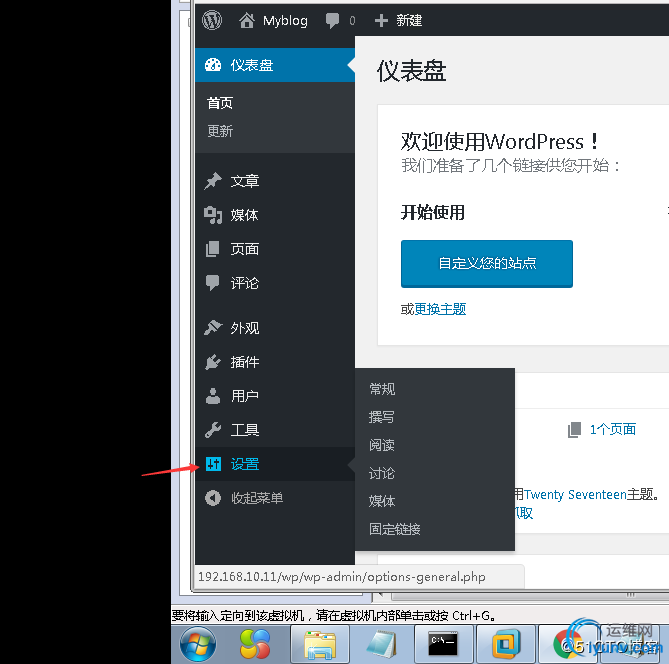Click the Myblog home icon

(247, 20)
